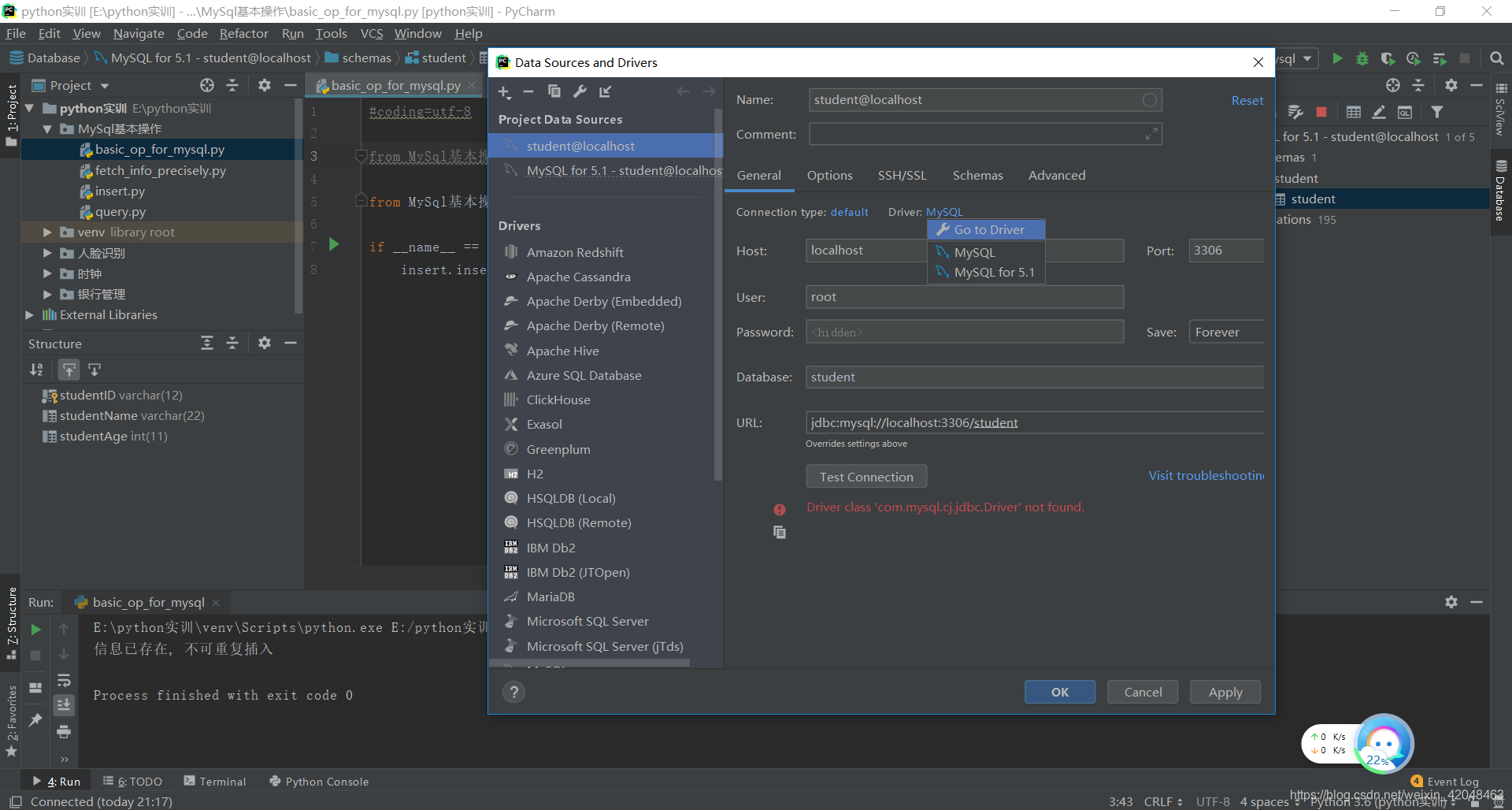Switch to the Advanced tab
The width and height of the screenshot is (1512, 810).
point(1057,176)
